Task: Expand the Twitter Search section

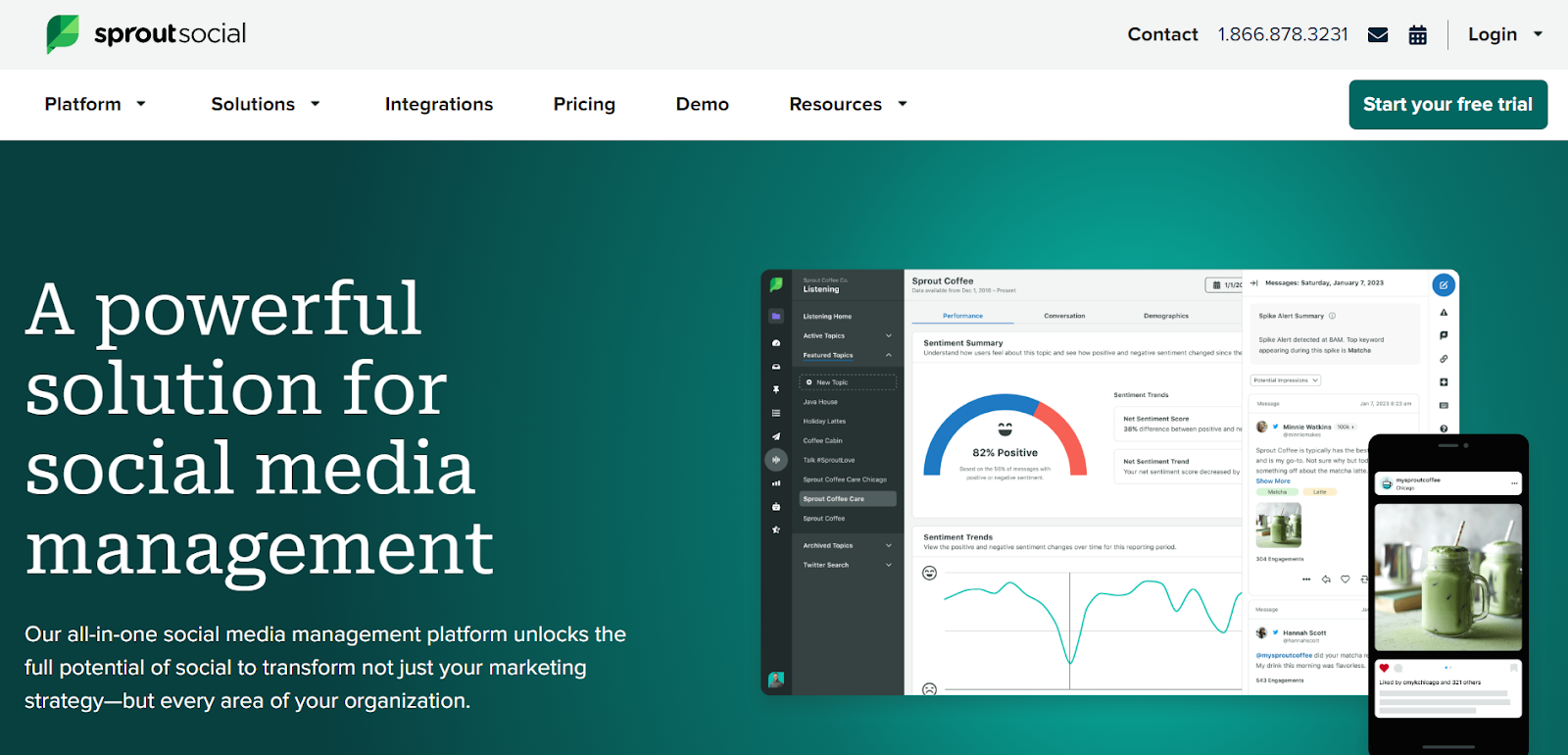Action: pyautogui.click(x=848, y=565)
